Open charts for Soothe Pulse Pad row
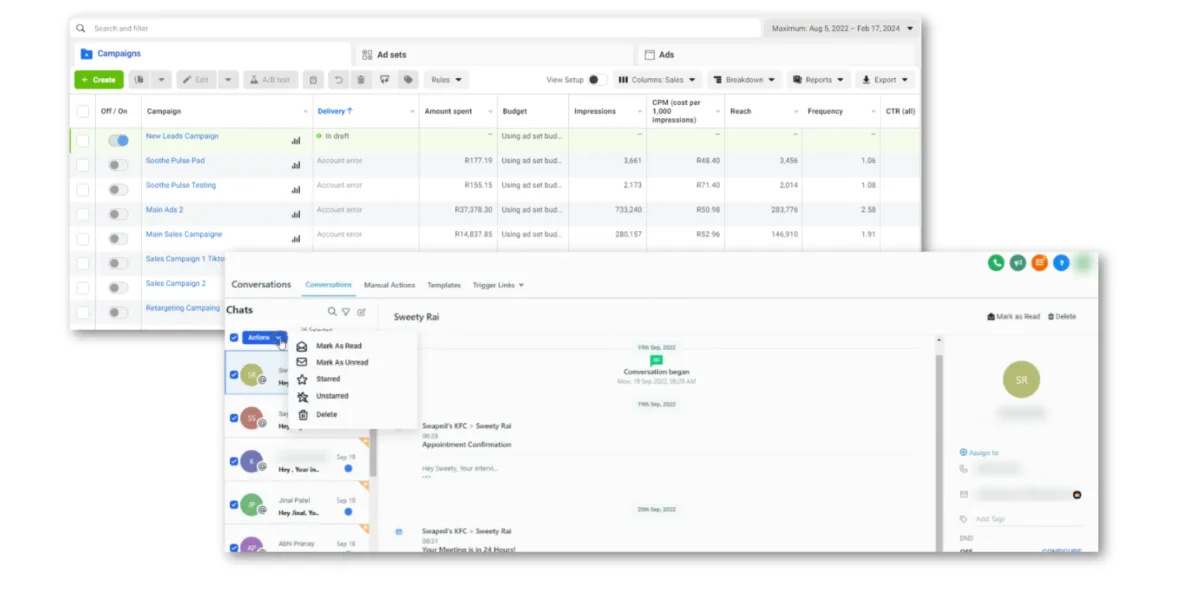Image resolution: width=1200 pixels, height=605 pixels. [x=296, y=165]
